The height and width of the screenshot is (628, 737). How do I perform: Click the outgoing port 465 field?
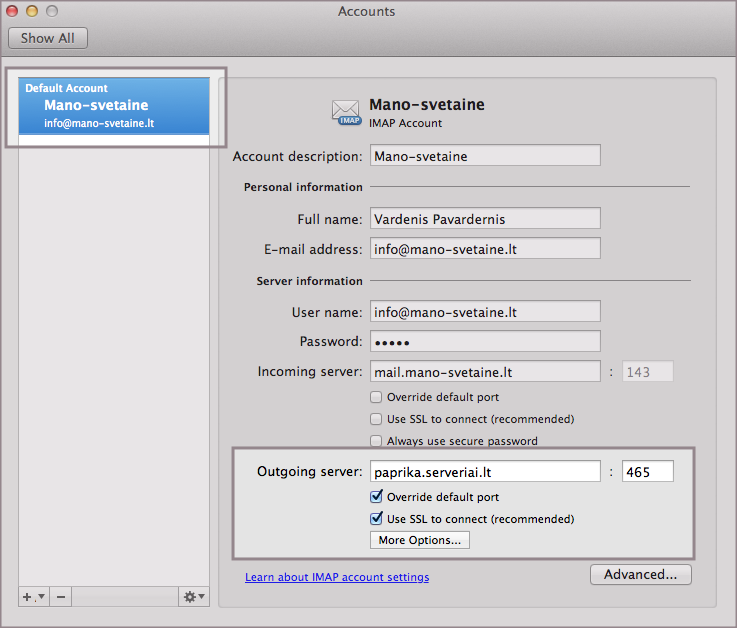point(647,471)
